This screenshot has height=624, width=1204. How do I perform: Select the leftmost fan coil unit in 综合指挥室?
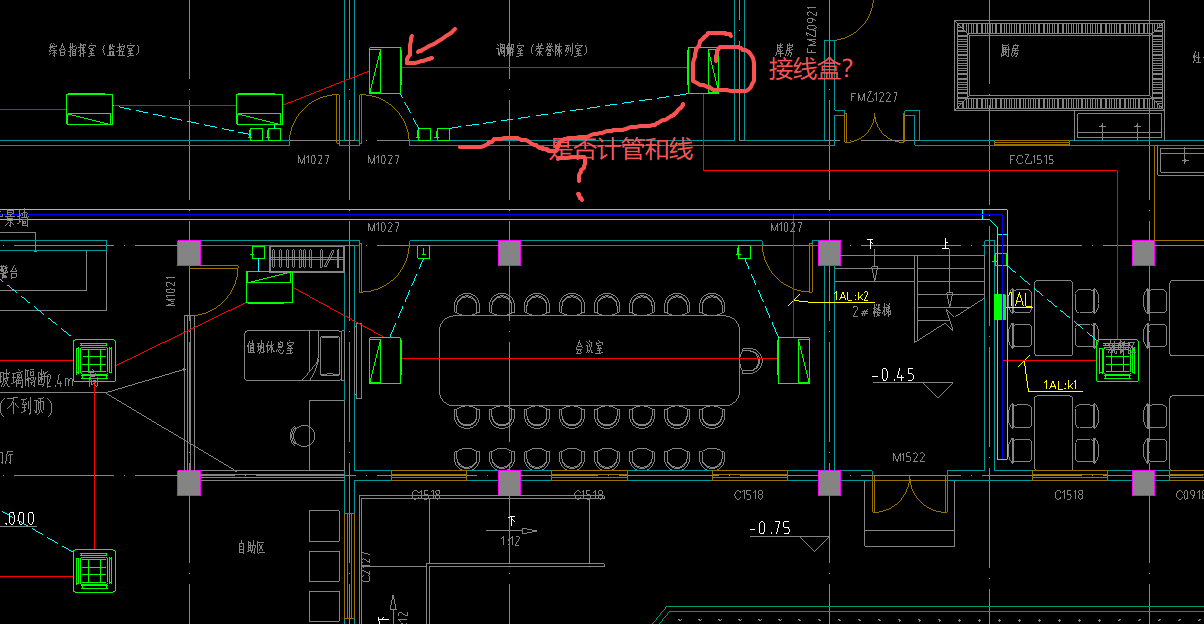tap(89, 109)
